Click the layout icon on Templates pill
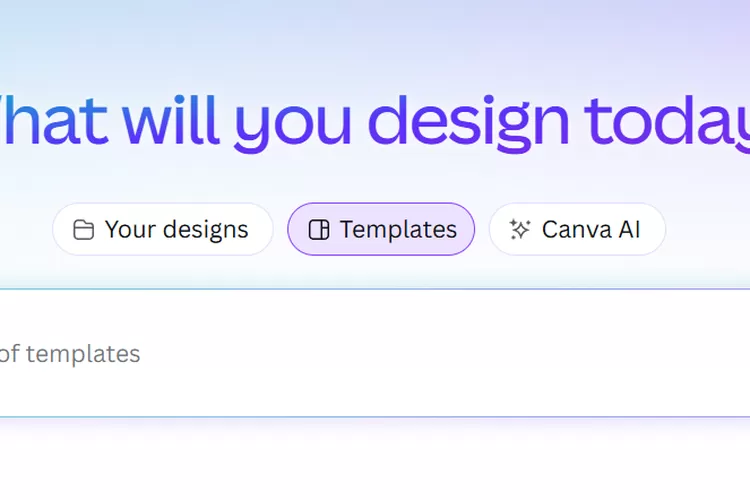The width and height of the screenshot is (750, 500). [x=319, y=230]
